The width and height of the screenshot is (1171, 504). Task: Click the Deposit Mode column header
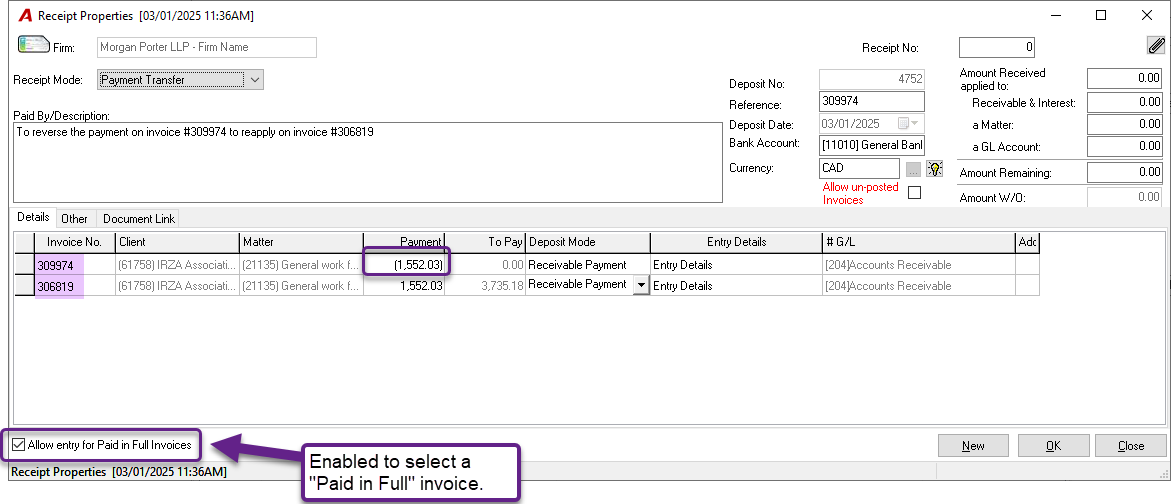coord(588,242)
